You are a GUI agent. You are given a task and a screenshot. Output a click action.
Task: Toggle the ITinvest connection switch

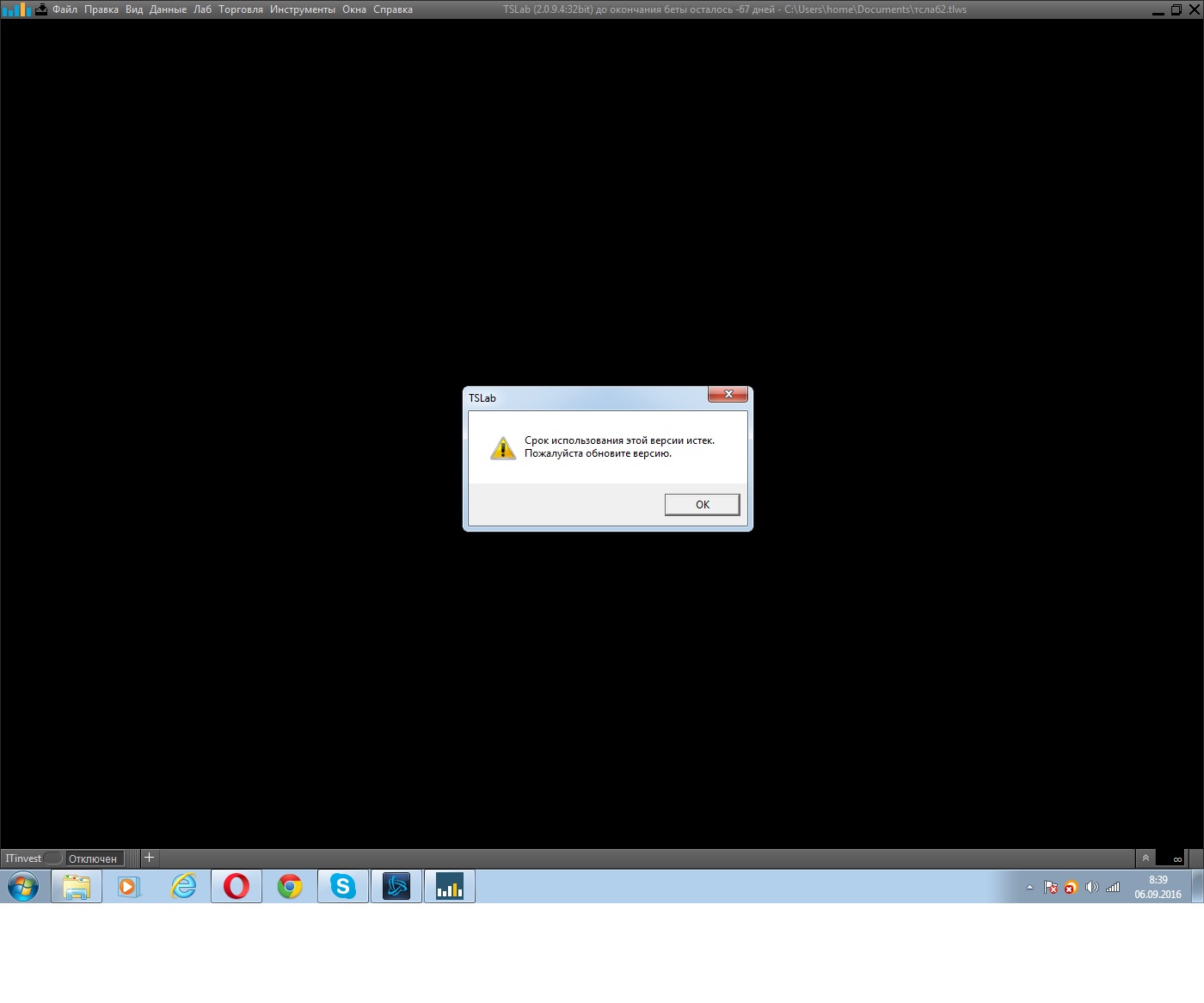(53, 858)
